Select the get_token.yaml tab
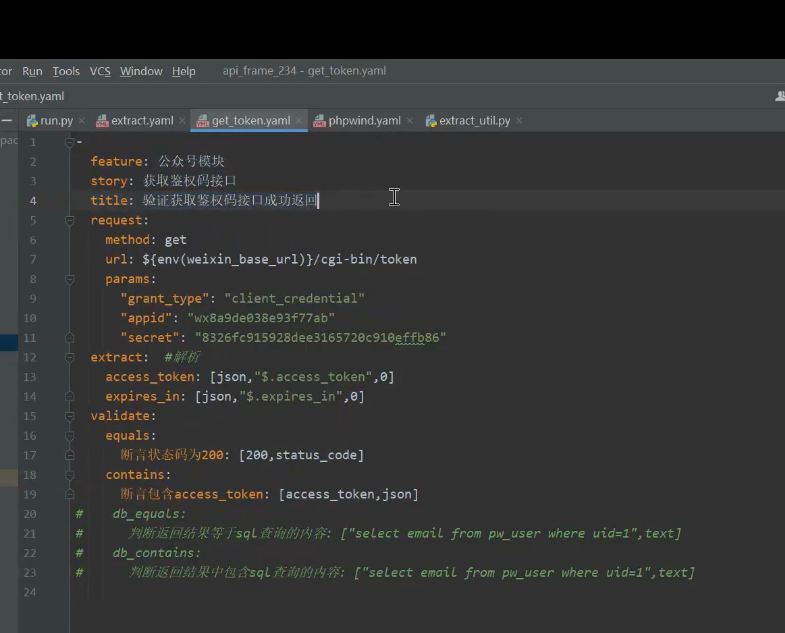 click(x=251, y=121)
